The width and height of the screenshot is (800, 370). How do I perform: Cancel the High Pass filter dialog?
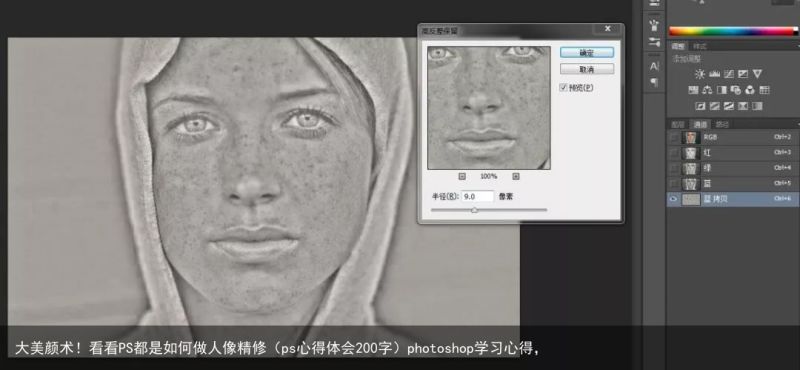coord(587,69)
